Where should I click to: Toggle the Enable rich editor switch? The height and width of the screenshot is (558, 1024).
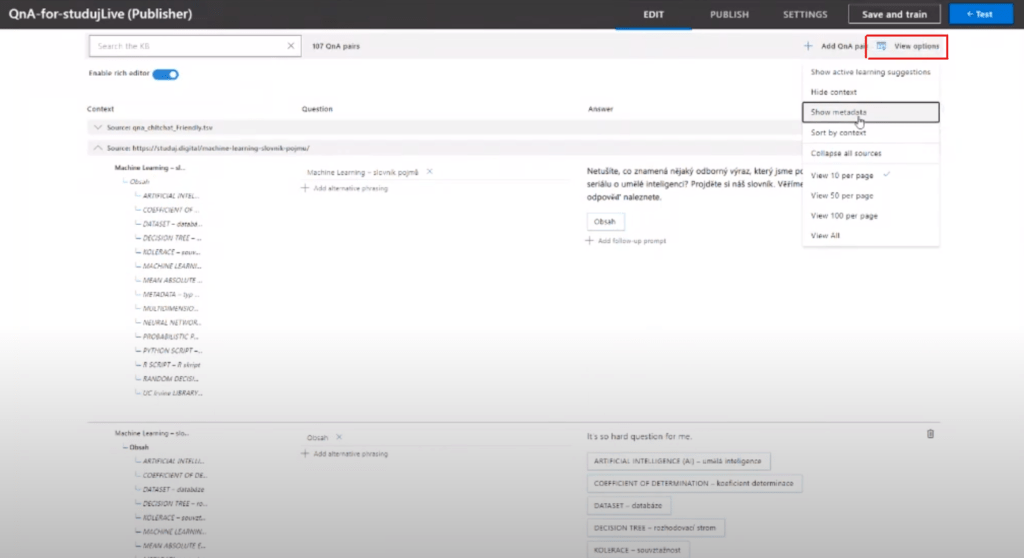point(165,74)
